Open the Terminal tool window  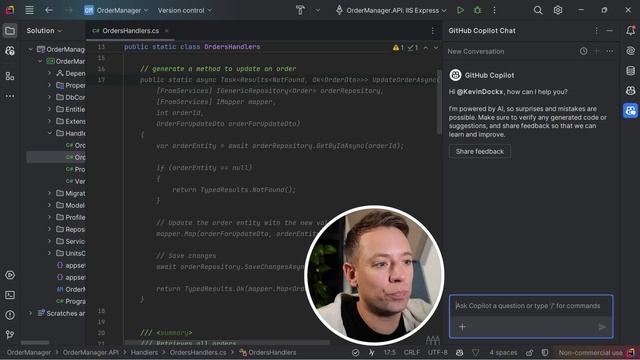[10, 295]
